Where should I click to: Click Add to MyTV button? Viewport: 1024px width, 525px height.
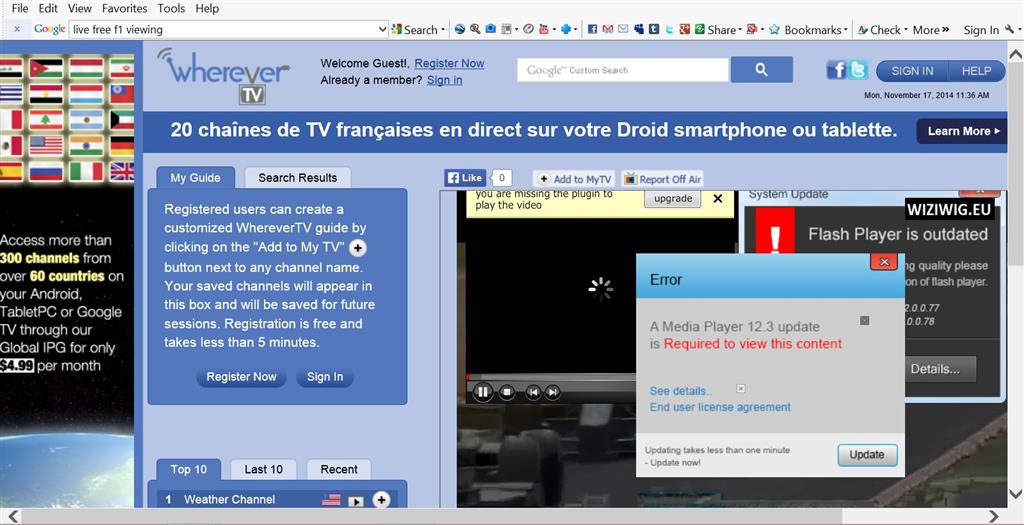(574, 179)
